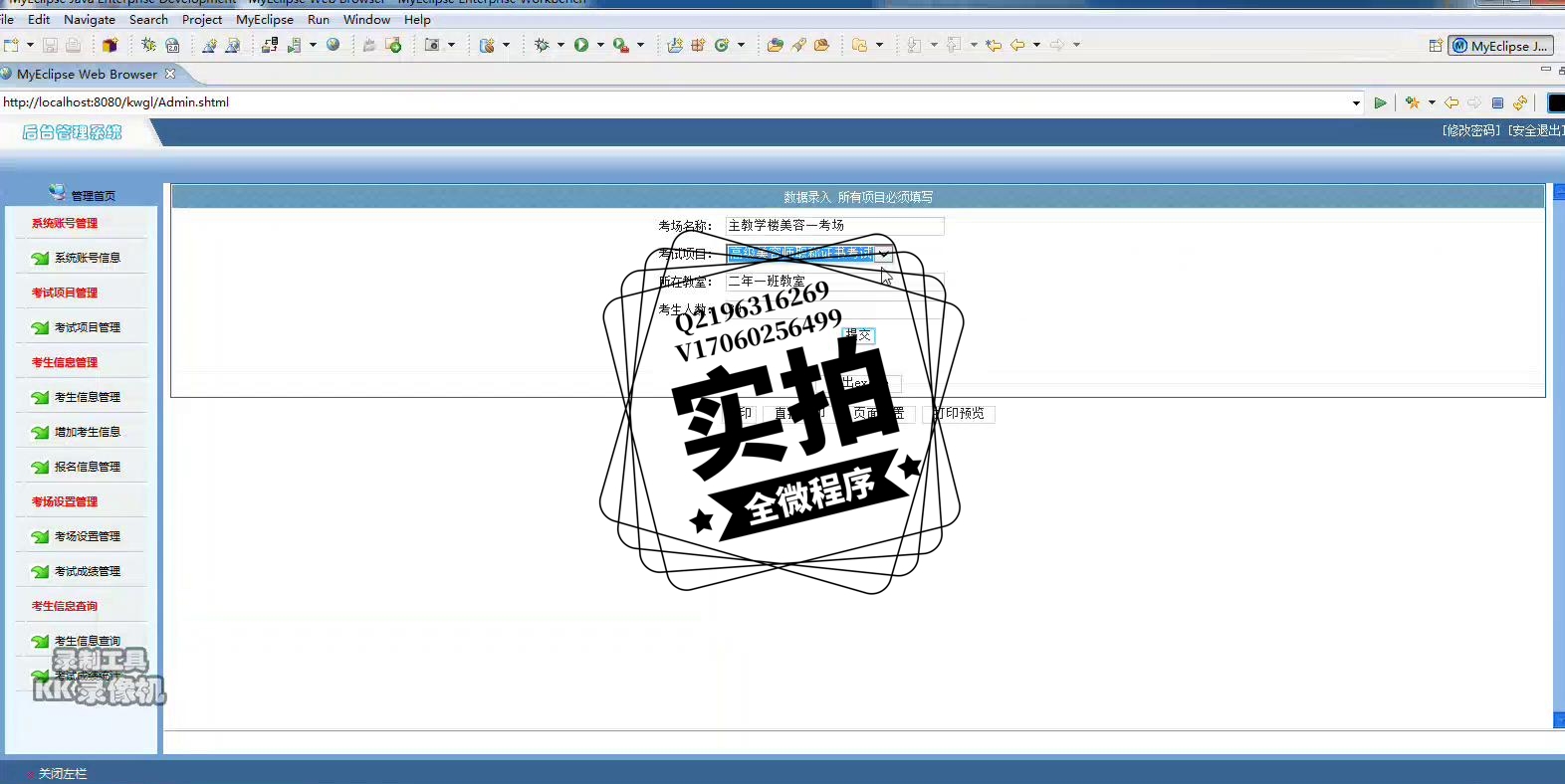Open the MyEclipse menu
Viewport: 1565px width, 784px height.
pyautogui.click(x=265, y=19)
